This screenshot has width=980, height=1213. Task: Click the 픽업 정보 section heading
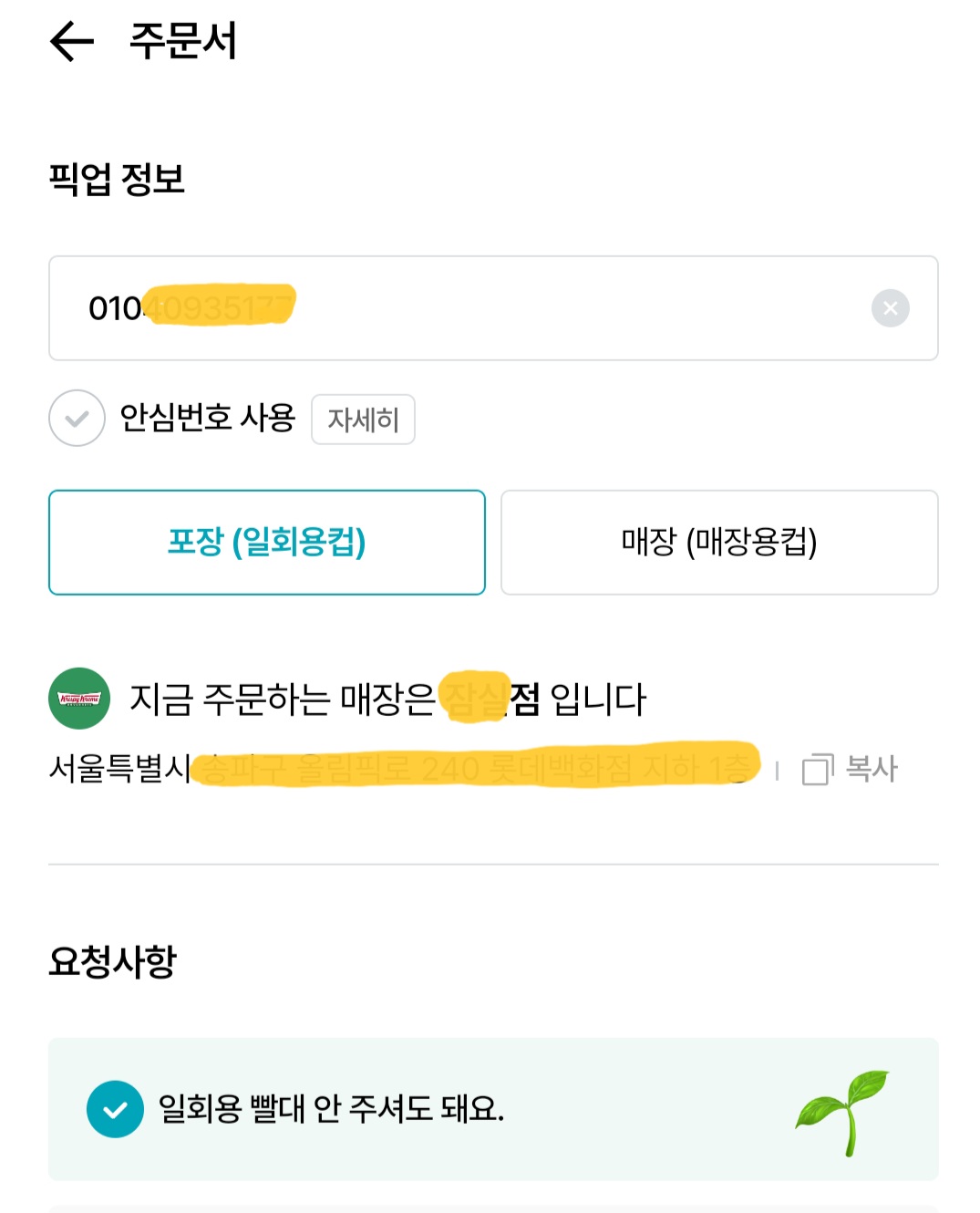coord(117,179)
